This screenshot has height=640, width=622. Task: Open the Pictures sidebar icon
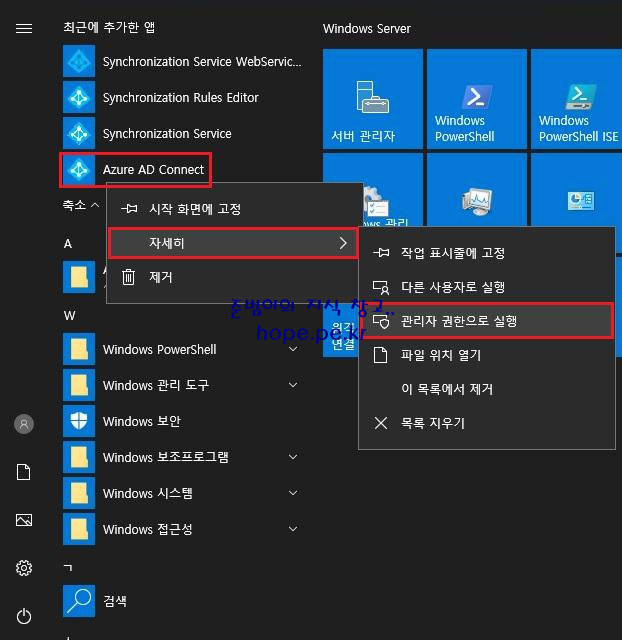point(24,520)
